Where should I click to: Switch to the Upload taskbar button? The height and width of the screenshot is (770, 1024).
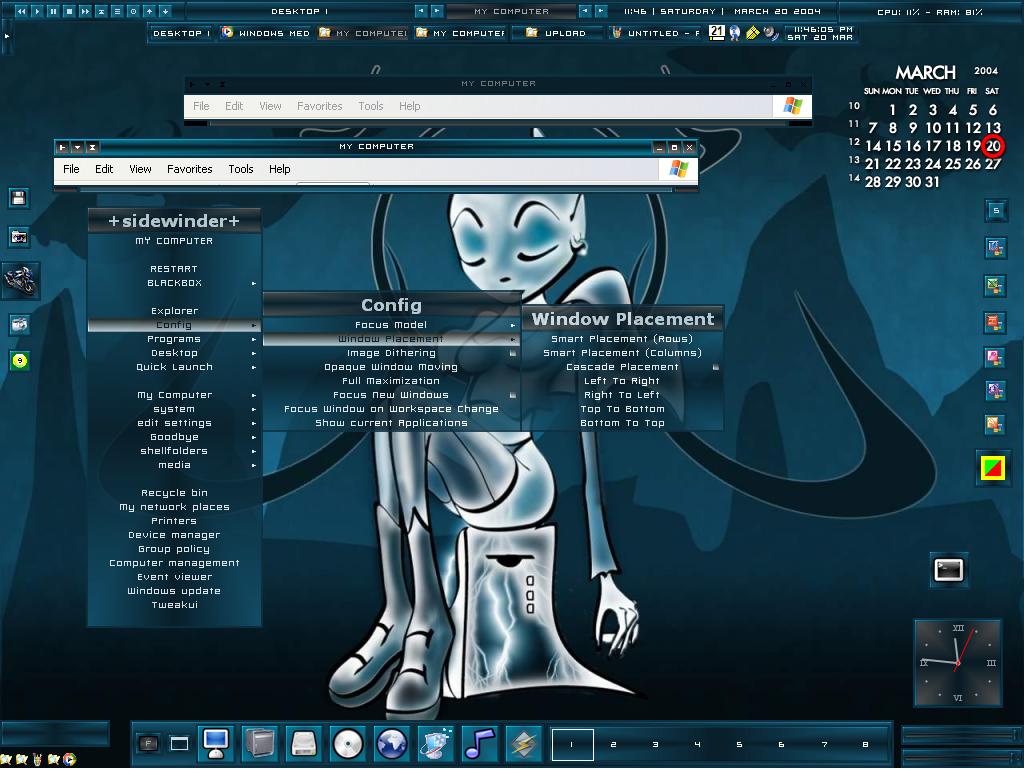coord(557,33)
